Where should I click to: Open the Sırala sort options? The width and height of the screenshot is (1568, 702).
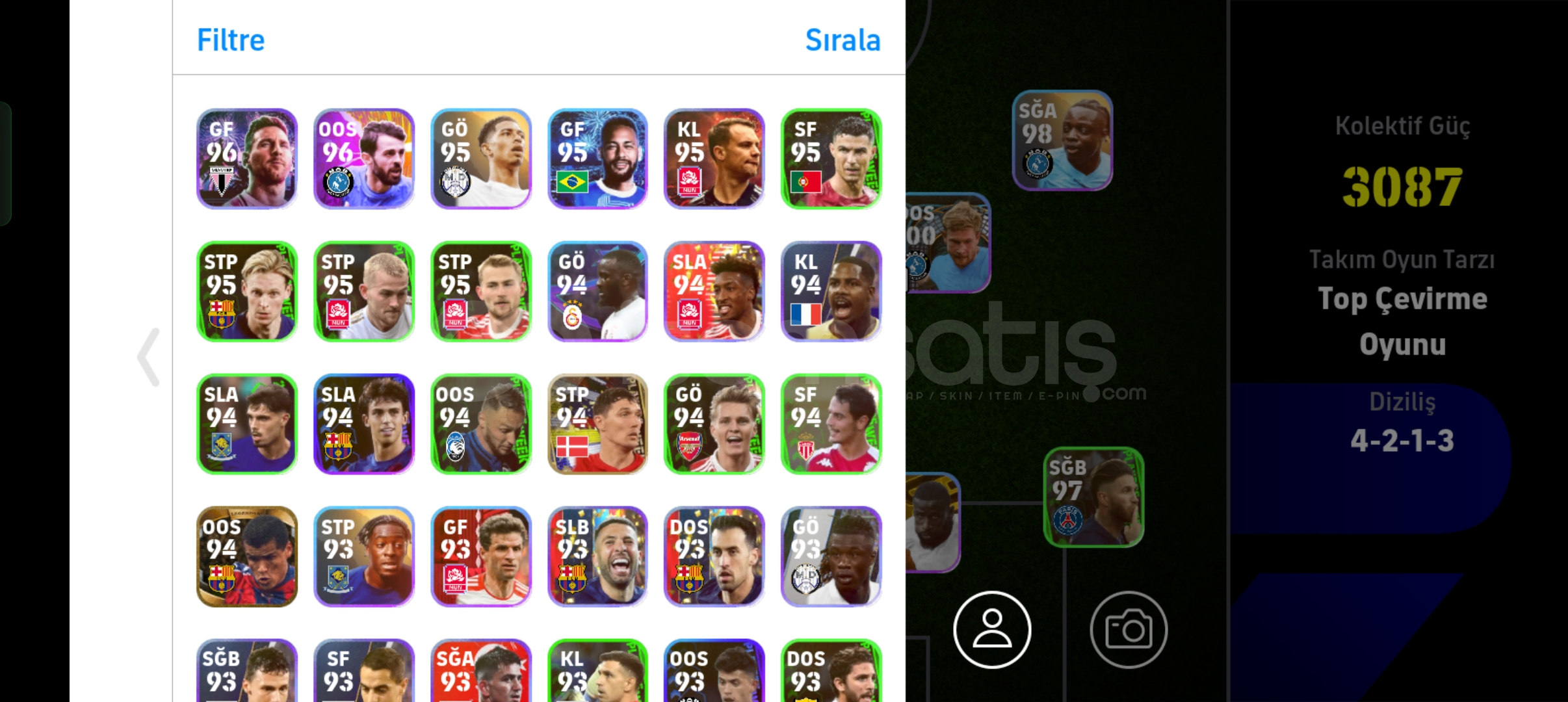pyautogui.click(x=843, y=40)
